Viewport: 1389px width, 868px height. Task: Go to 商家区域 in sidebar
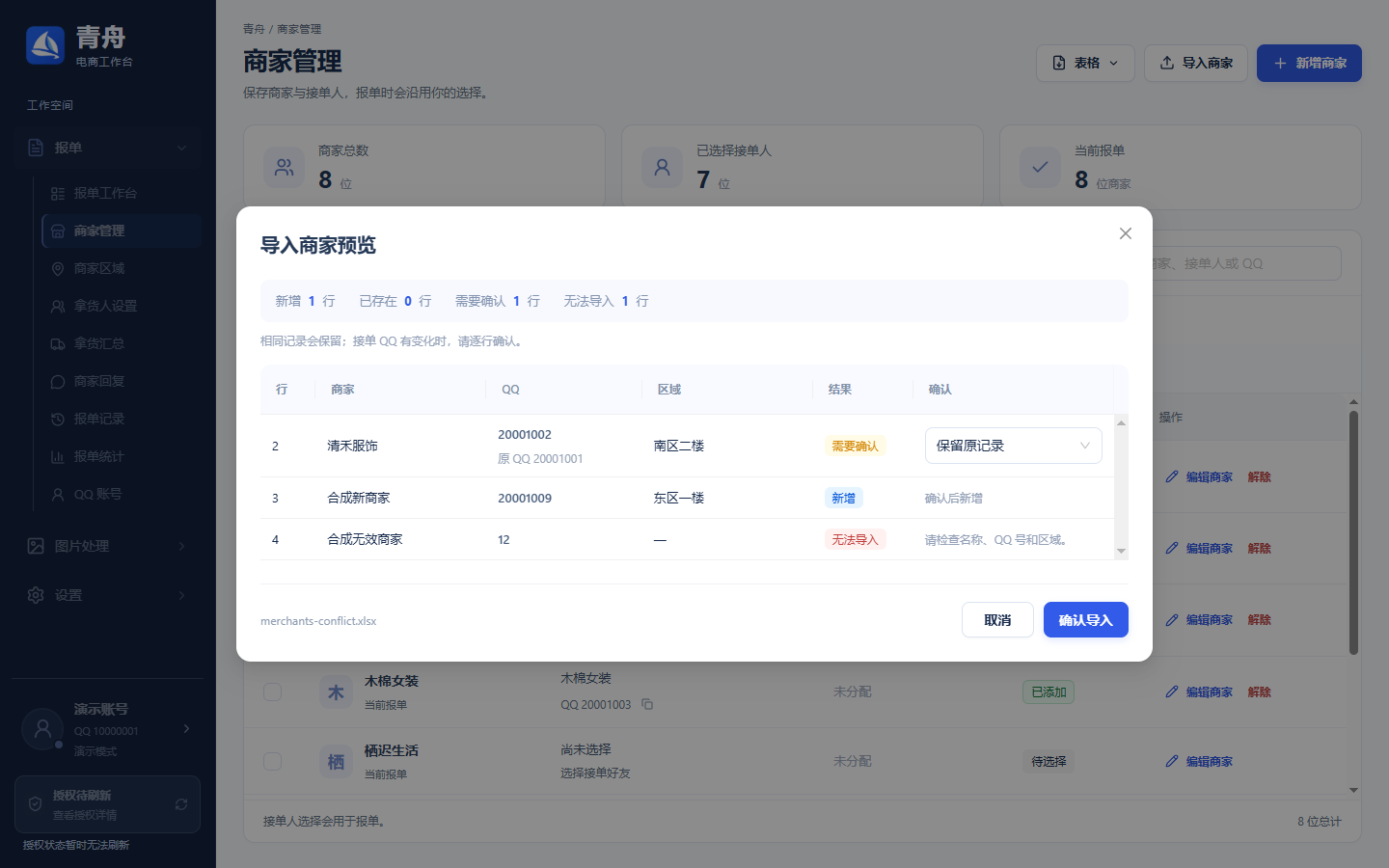[122, 268]
